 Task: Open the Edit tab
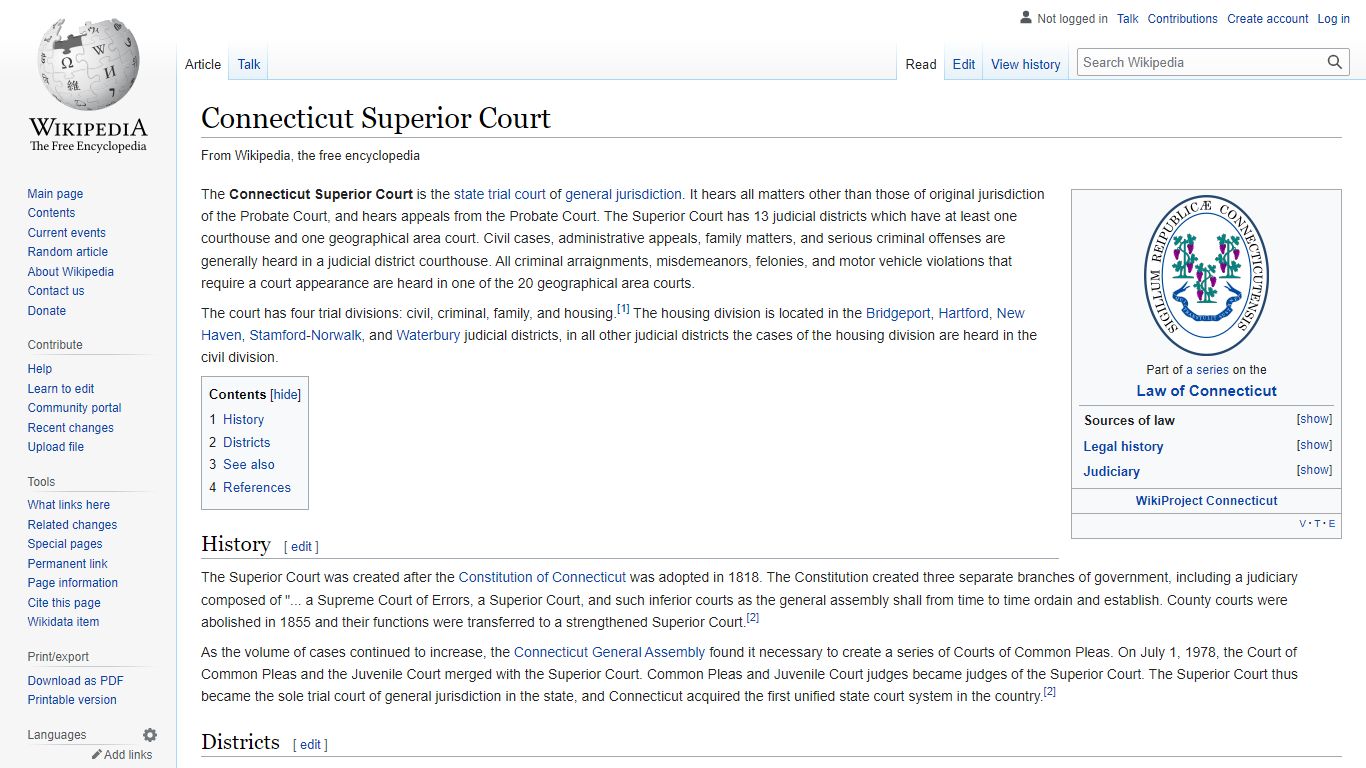[x=964, y=64]
